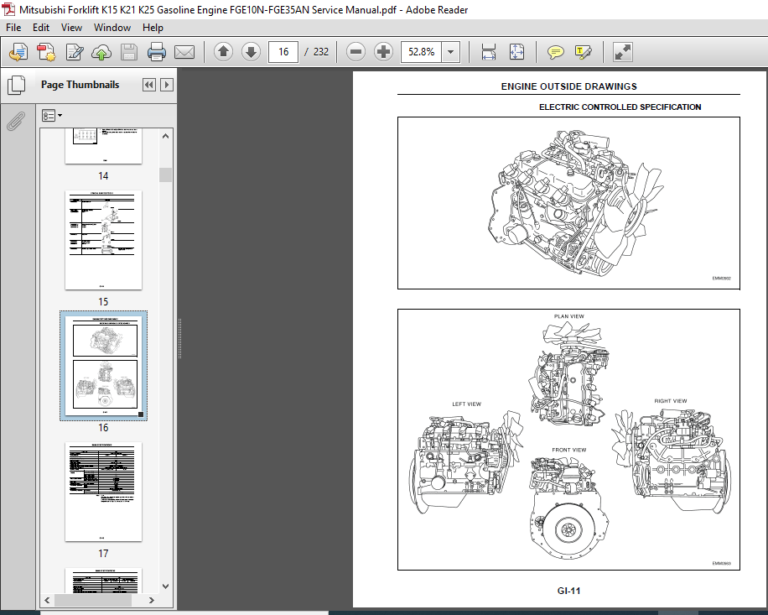Click the ELECTRIC CONTROLLED SPECIFICATION text
The height and width of the screenshot is (615, 768).
(620, 107)
